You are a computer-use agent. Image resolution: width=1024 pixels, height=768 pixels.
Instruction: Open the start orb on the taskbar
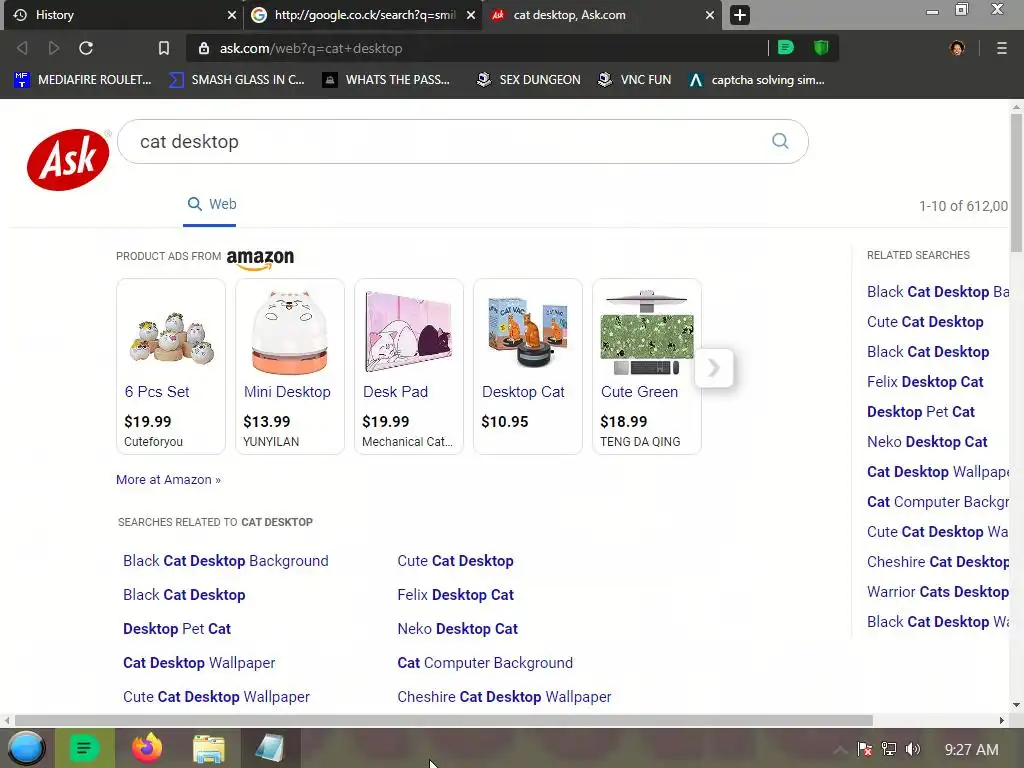click(26, 748)
